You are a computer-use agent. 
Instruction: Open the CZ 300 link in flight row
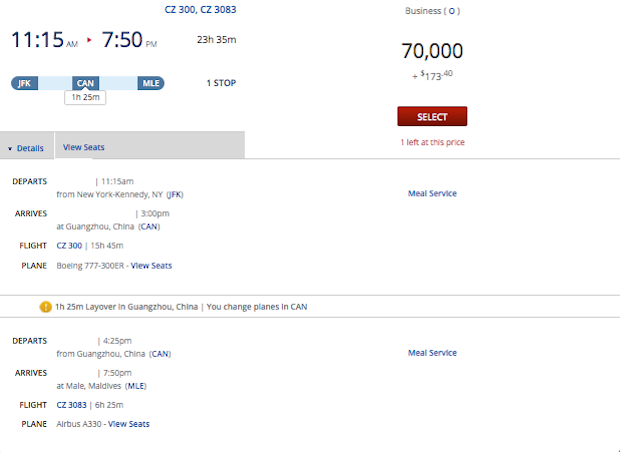click(x=71, y=245)
